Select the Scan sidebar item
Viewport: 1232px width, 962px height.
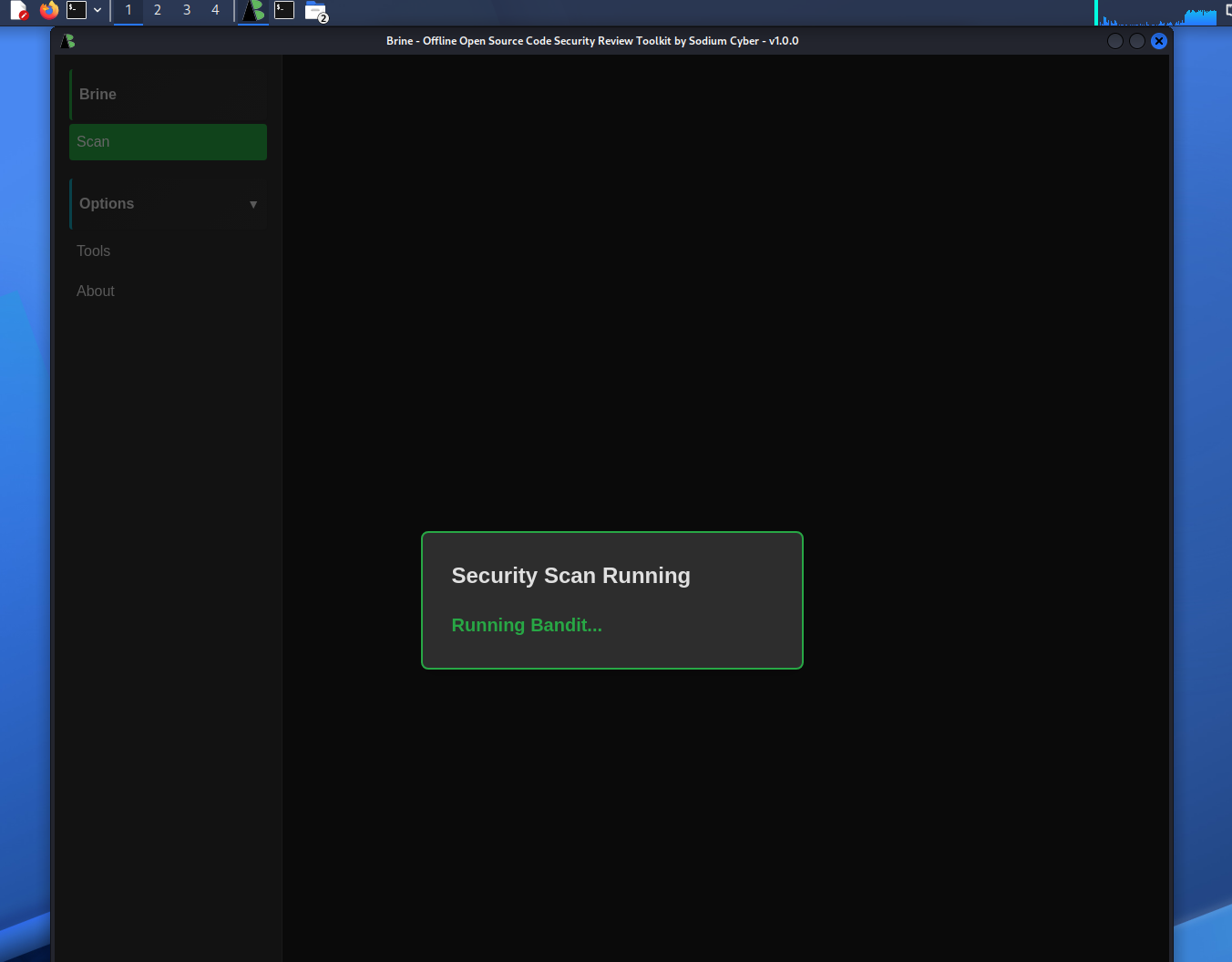pyautogui.click(x=168, y=142)
